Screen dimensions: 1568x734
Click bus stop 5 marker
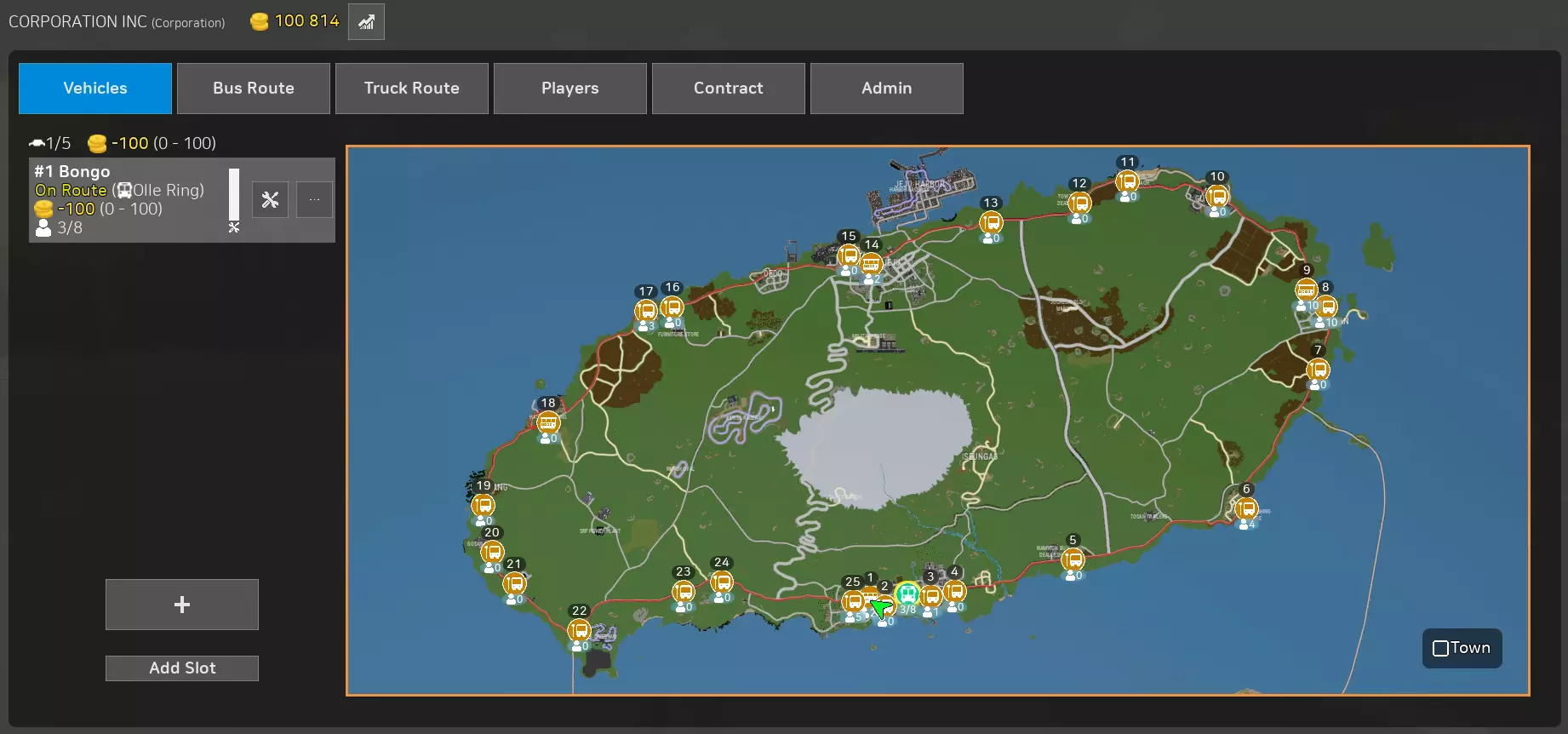1073,559
